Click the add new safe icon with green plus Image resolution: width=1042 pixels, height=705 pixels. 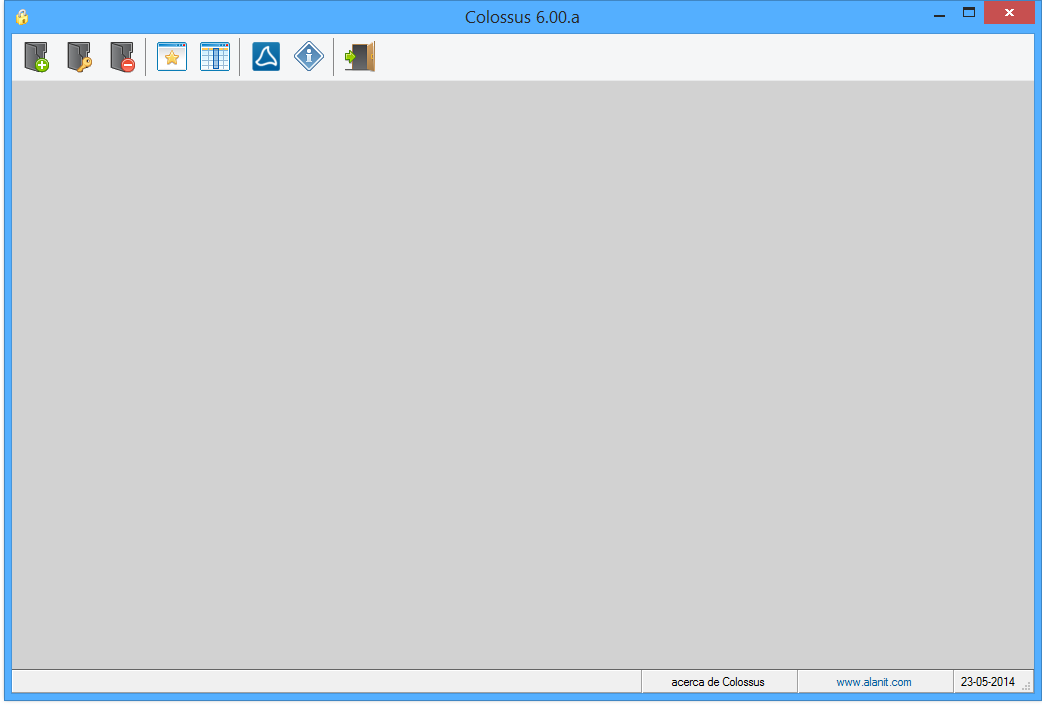pyautogui.click(x=36, y=57)
